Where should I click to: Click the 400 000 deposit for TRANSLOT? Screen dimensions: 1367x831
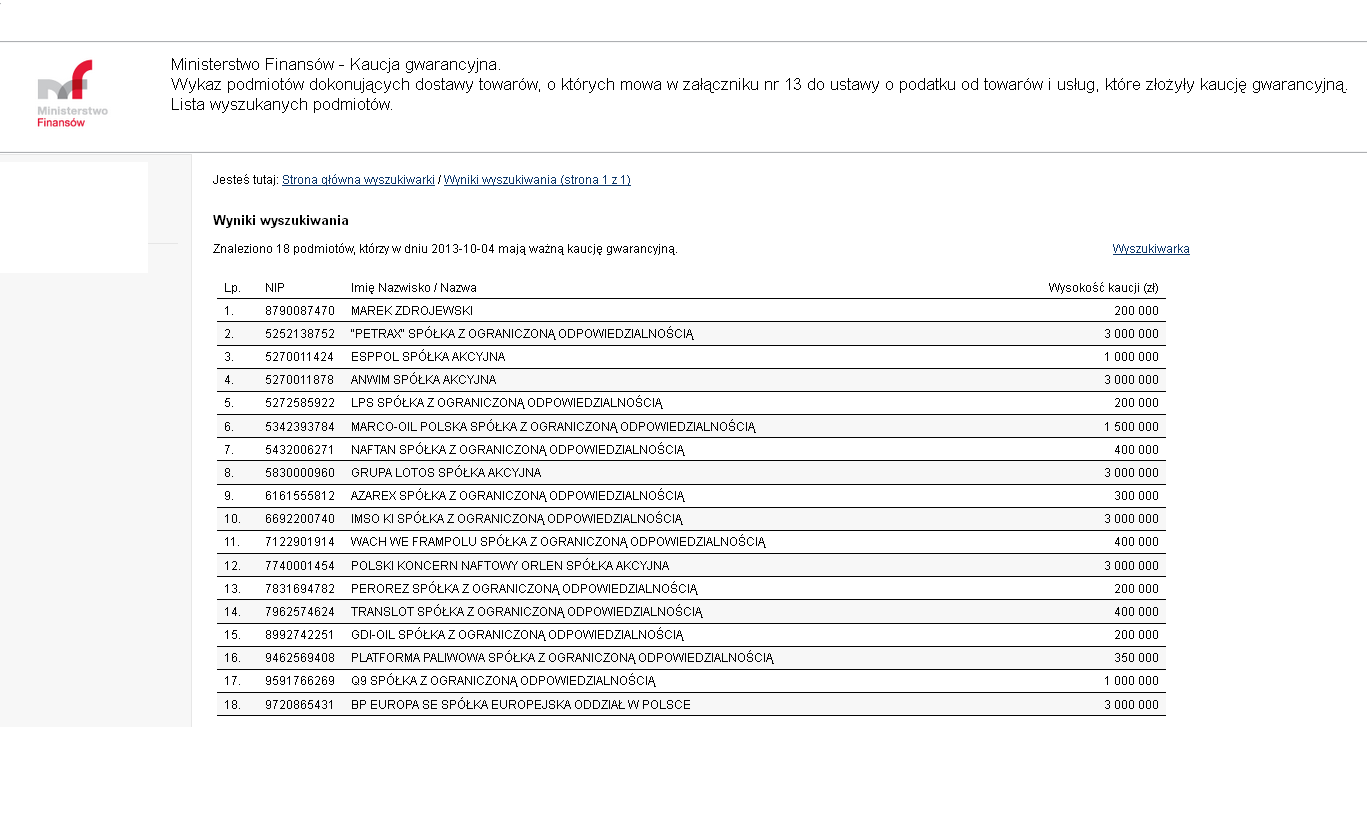[x=1137, y=612]
